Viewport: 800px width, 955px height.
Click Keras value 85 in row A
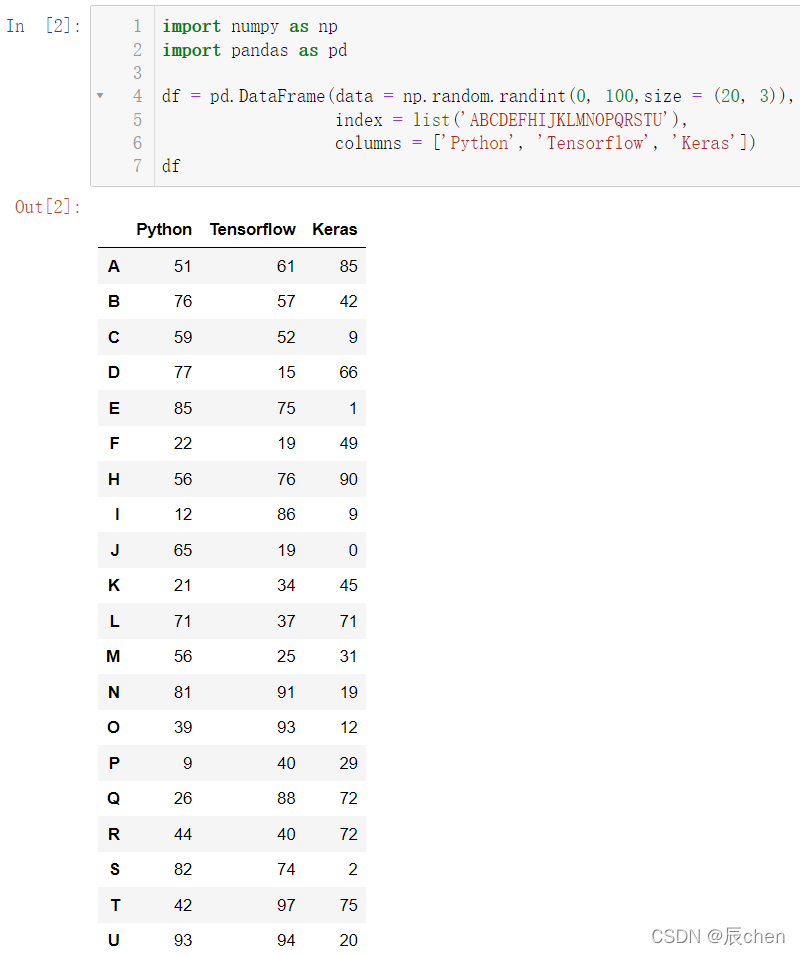(348, 266)
